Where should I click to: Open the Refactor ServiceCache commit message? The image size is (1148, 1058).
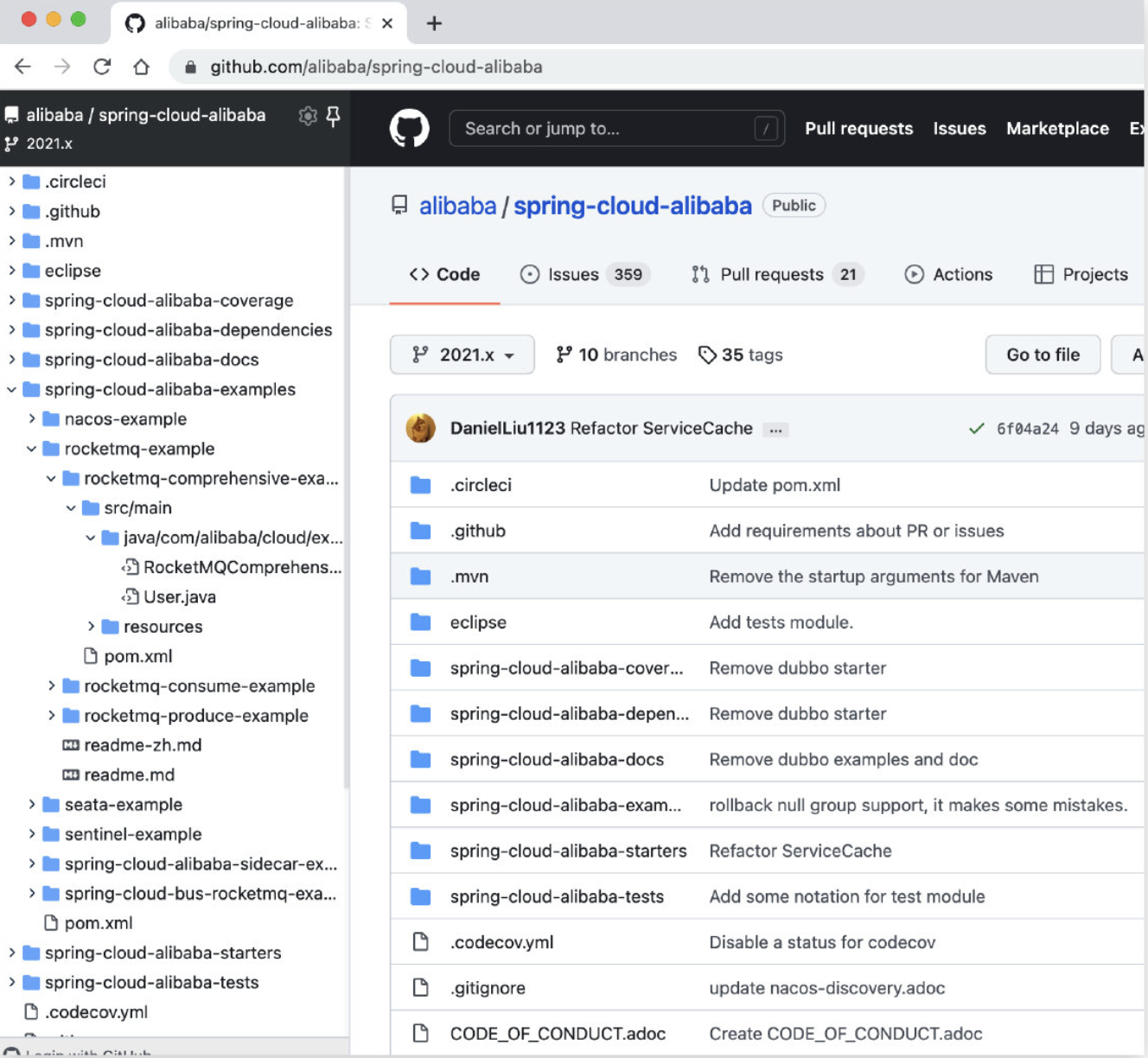coord(661,428)
